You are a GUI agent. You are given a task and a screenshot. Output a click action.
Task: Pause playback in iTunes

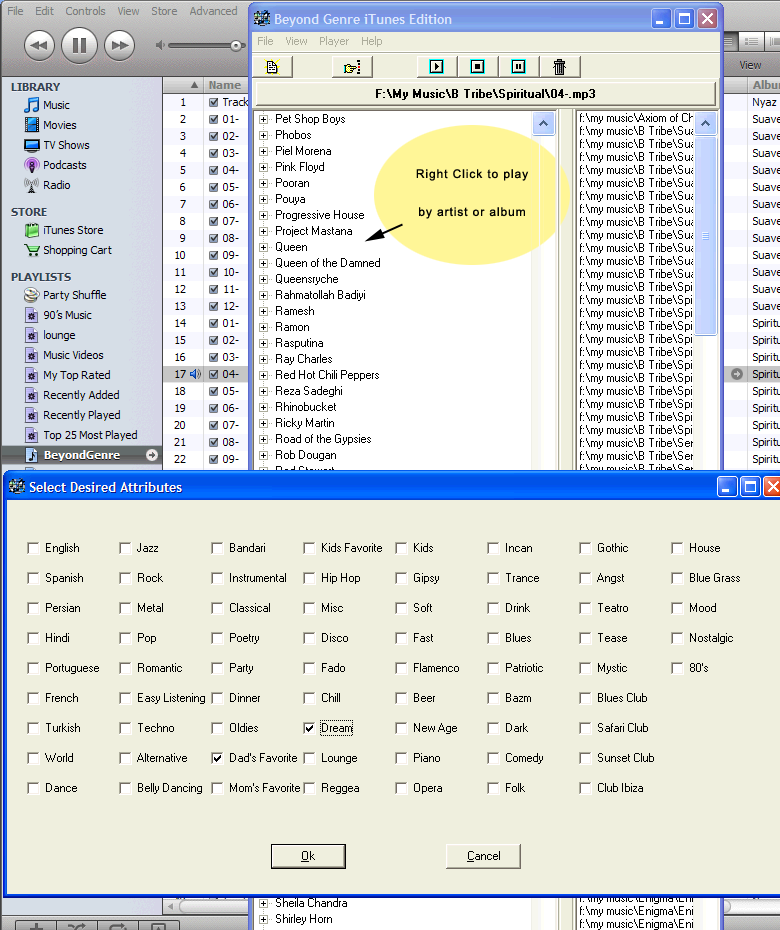tap(79, 45)
